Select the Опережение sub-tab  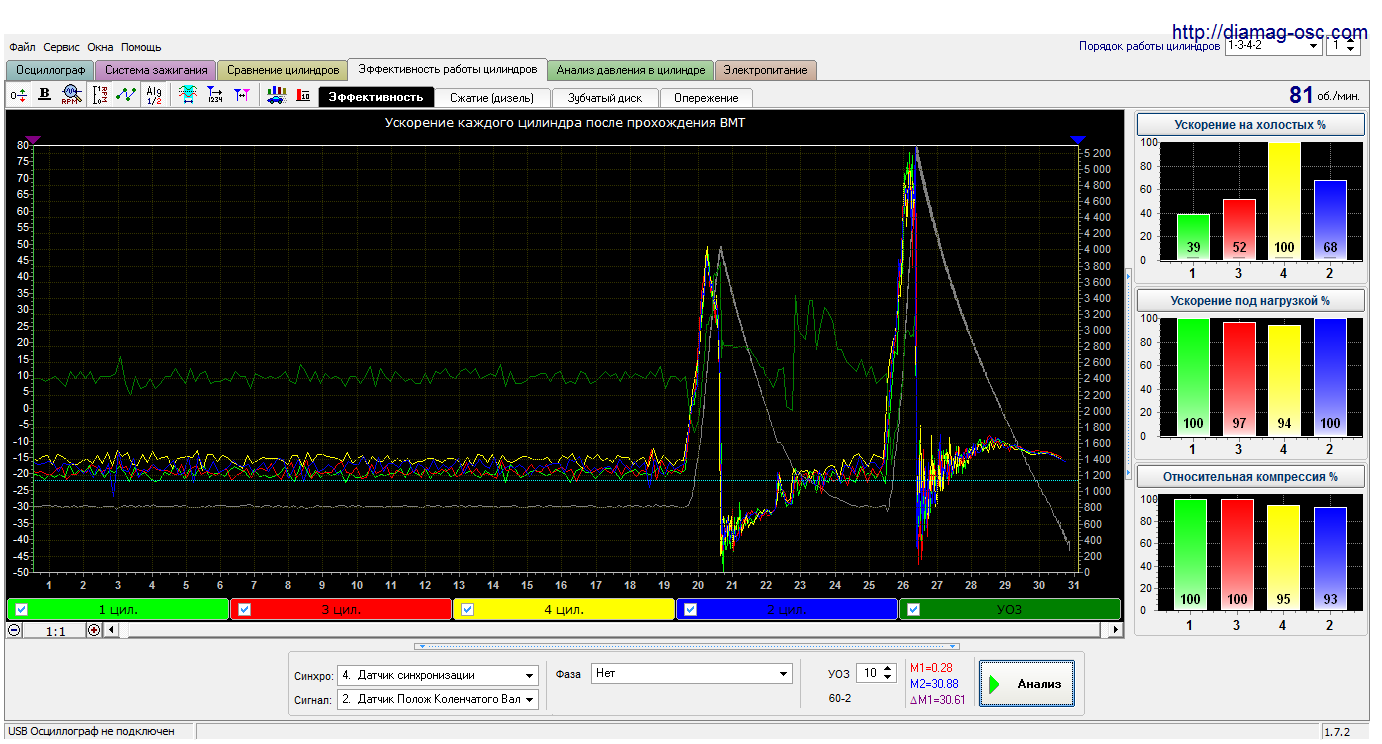[x=706, y=98]
